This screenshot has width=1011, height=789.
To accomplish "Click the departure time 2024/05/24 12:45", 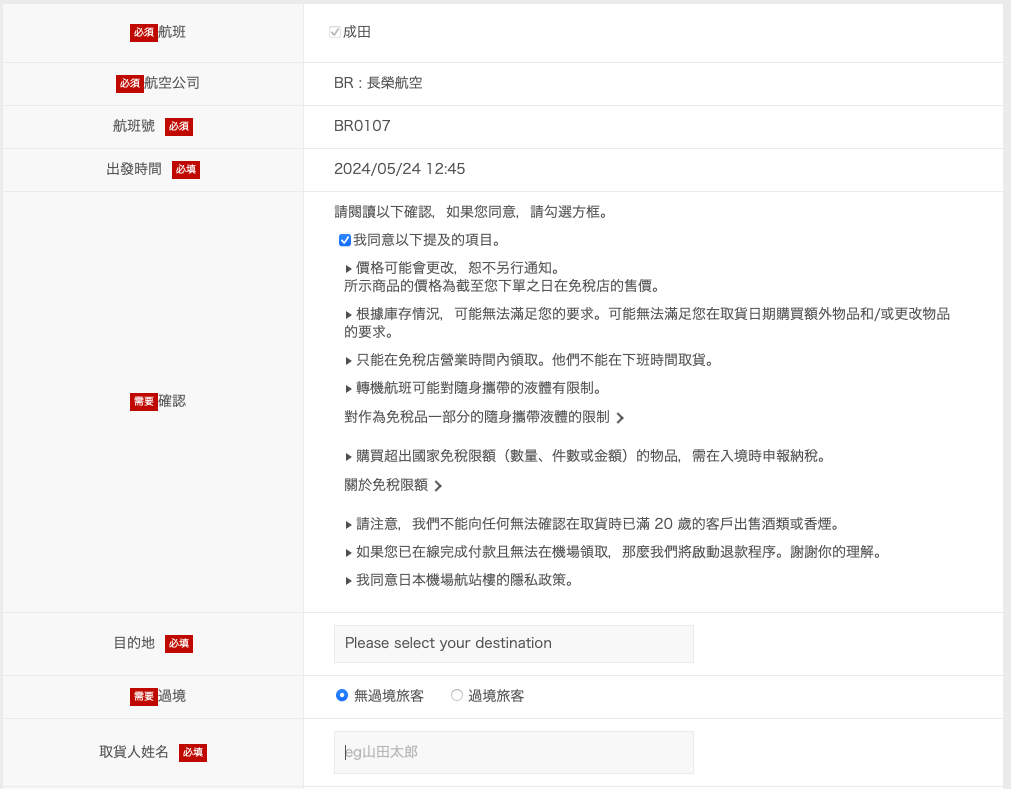I will (399, 169).
